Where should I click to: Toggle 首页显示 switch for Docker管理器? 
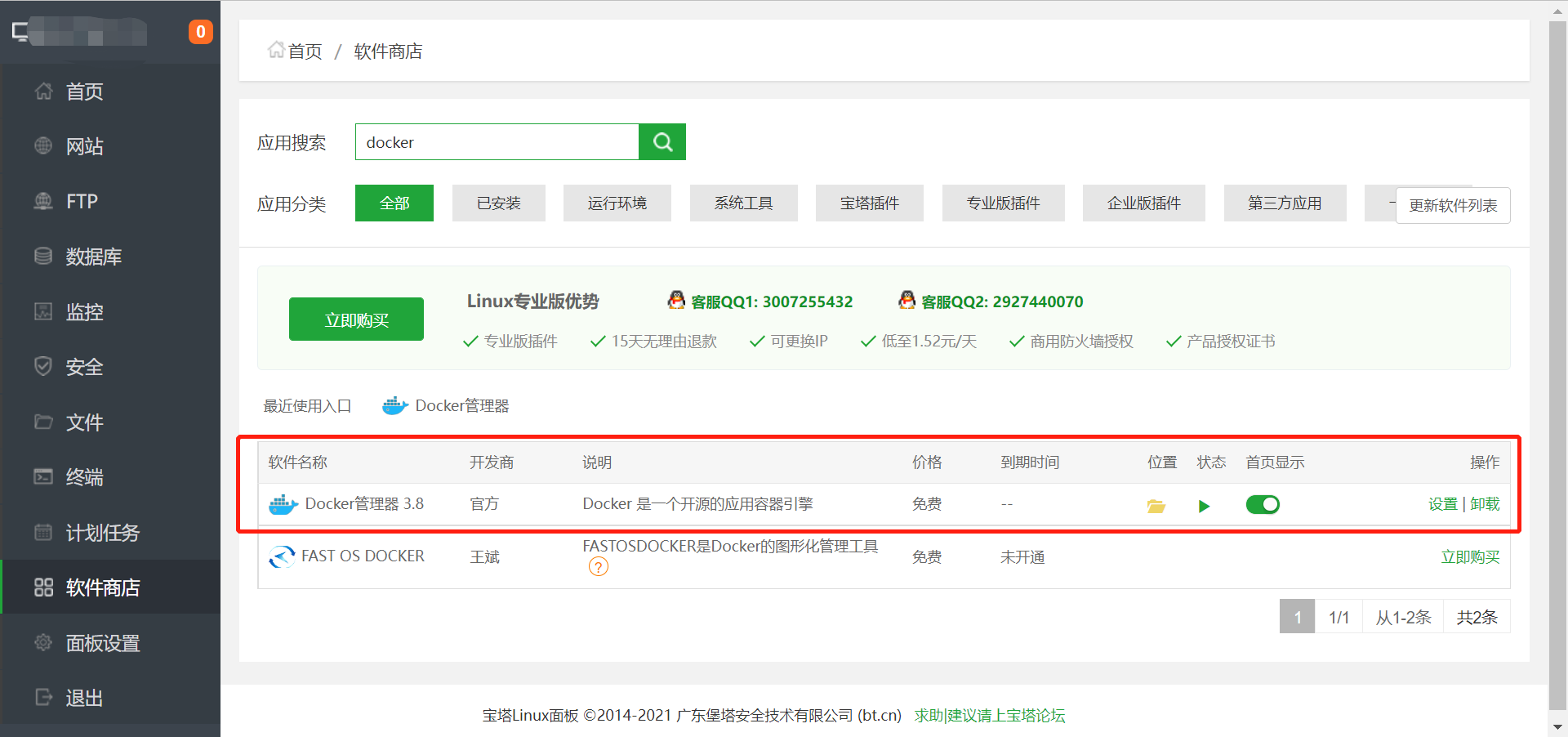tap(1263, 505)
